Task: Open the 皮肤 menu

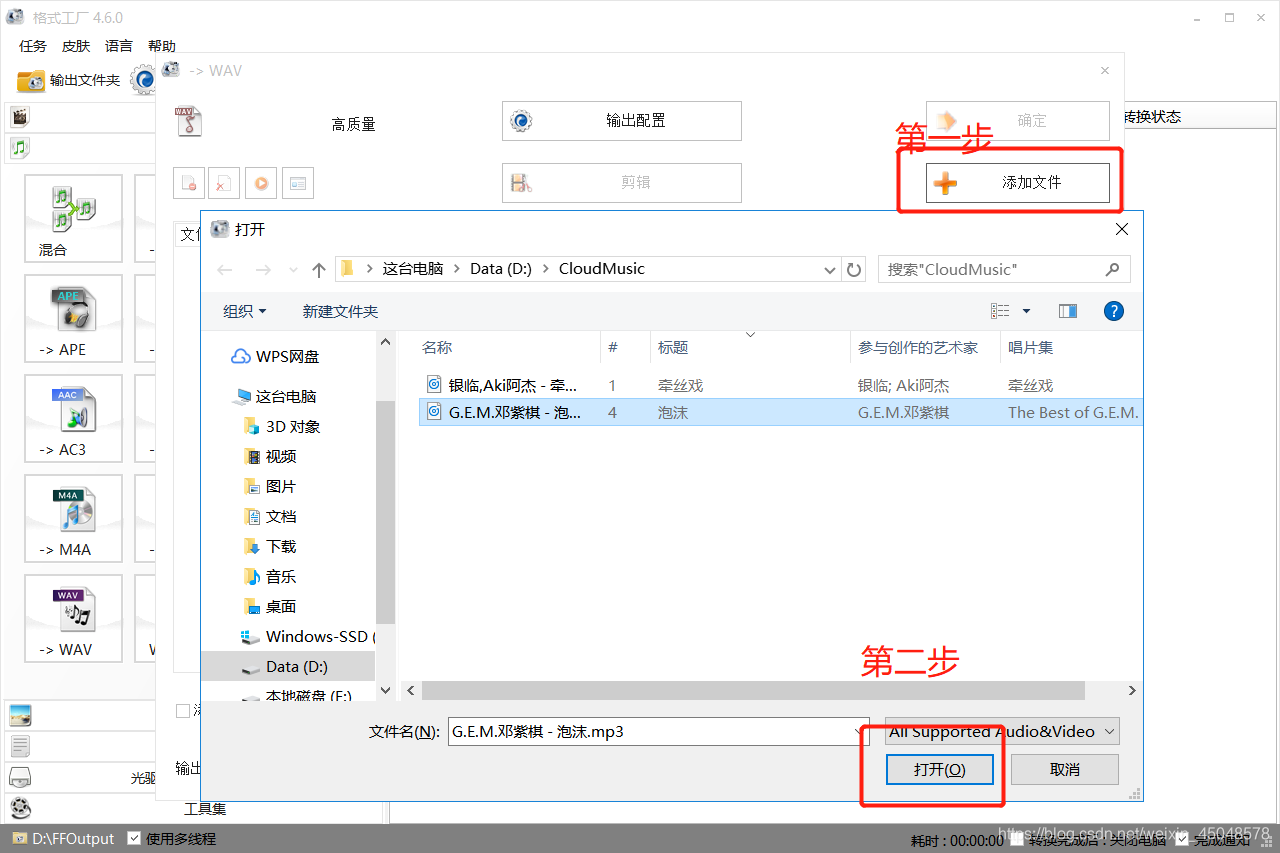Action: pos(76,46)
